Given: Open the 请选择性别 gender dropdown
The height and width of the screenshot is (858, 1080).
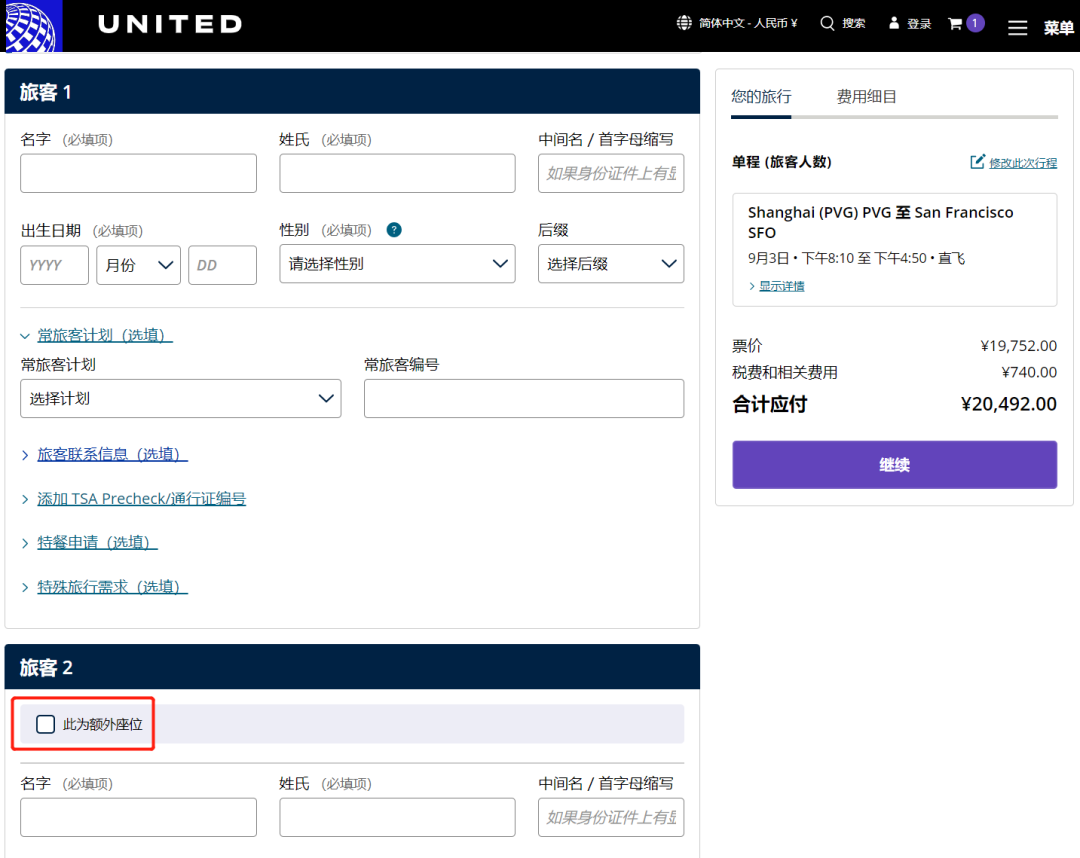Looking at the screenshot, I should (x=397, y=264).
